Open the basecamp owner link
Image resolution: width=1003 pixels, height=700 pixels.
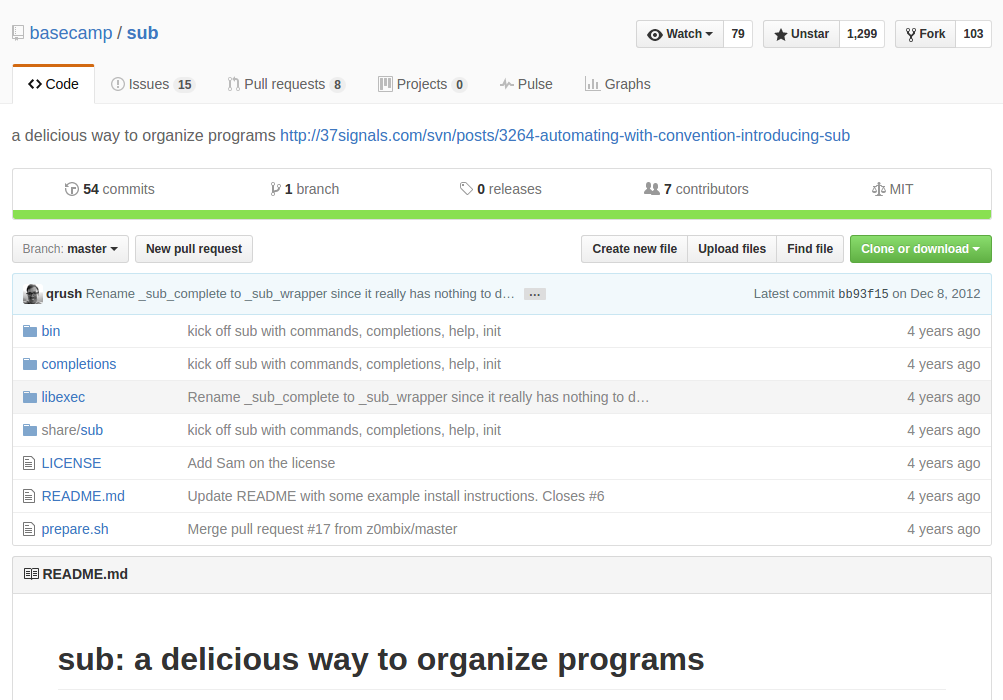(71, 33)
